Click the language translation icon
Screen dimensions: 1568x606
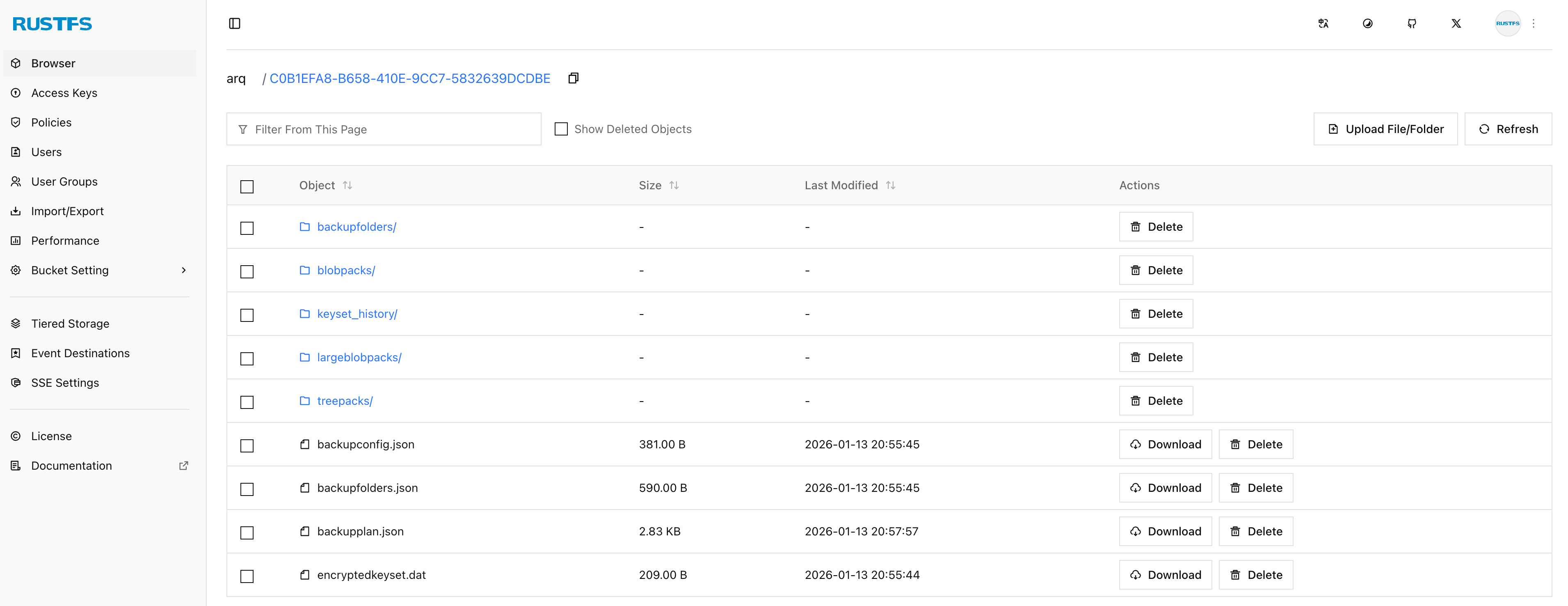coord(1323,23)
